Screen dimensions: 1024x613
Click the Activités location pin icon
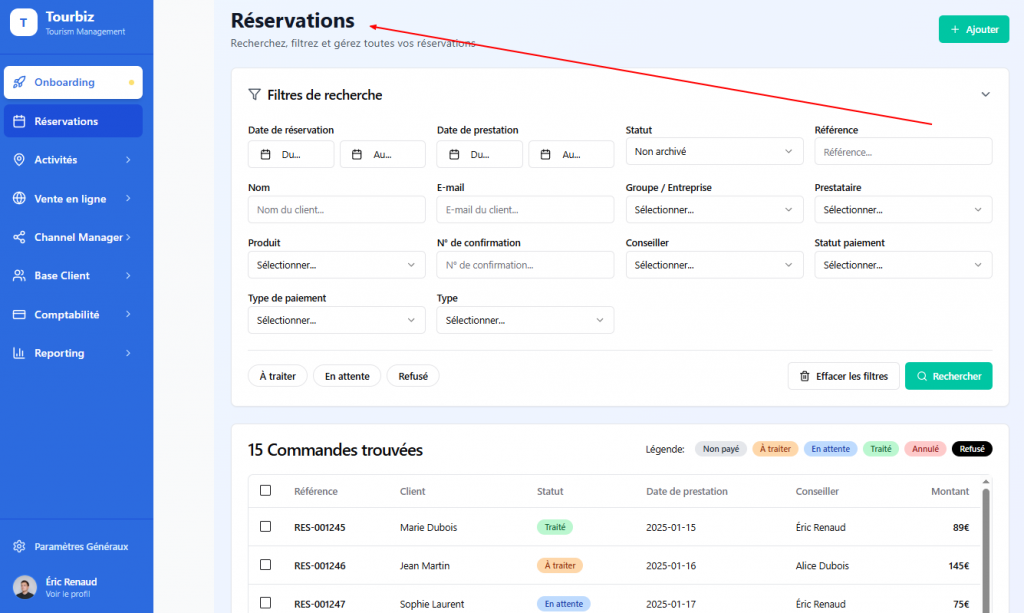(19, 160)
